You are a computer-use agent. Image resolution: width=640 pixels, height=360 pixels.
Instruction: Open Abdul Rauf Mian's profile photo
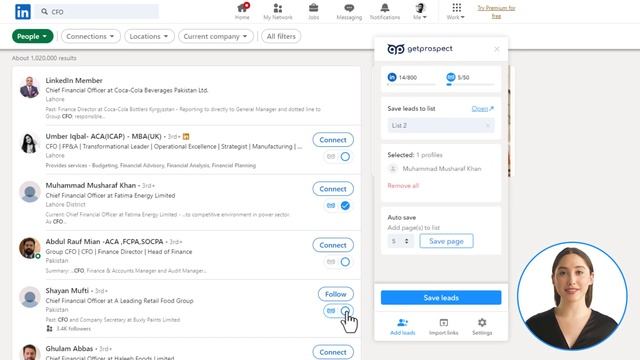tap(30, 248)
